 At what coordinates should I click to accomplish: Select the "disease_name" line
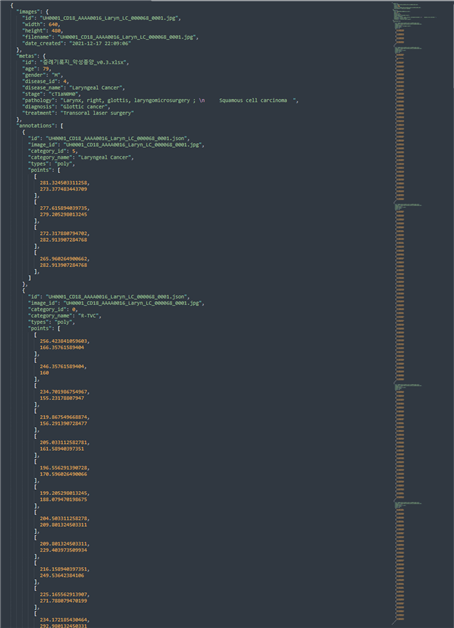[74, 88]
